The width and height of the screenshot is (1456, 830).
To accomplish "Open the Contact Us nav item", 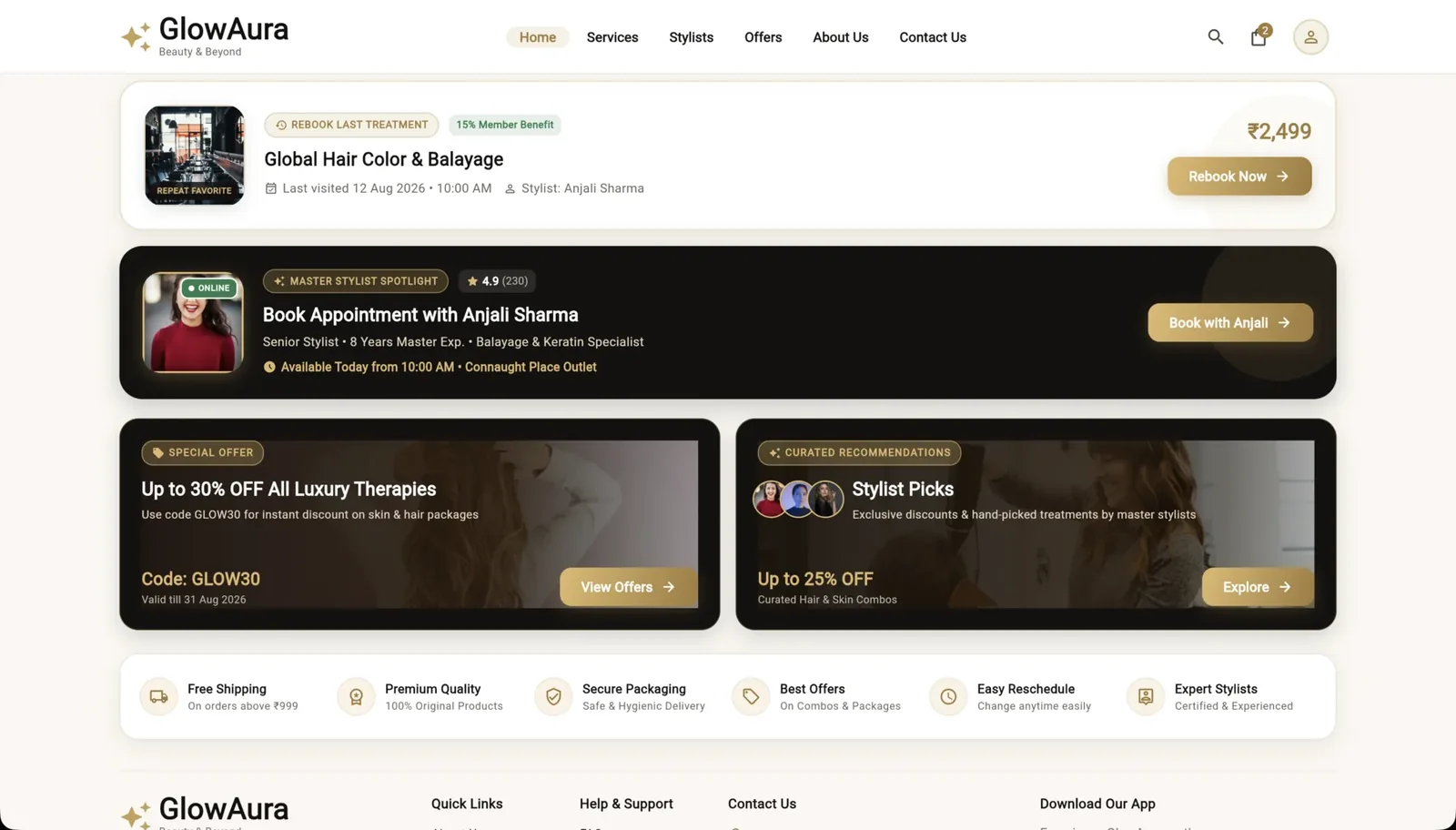I will (933, 37).
